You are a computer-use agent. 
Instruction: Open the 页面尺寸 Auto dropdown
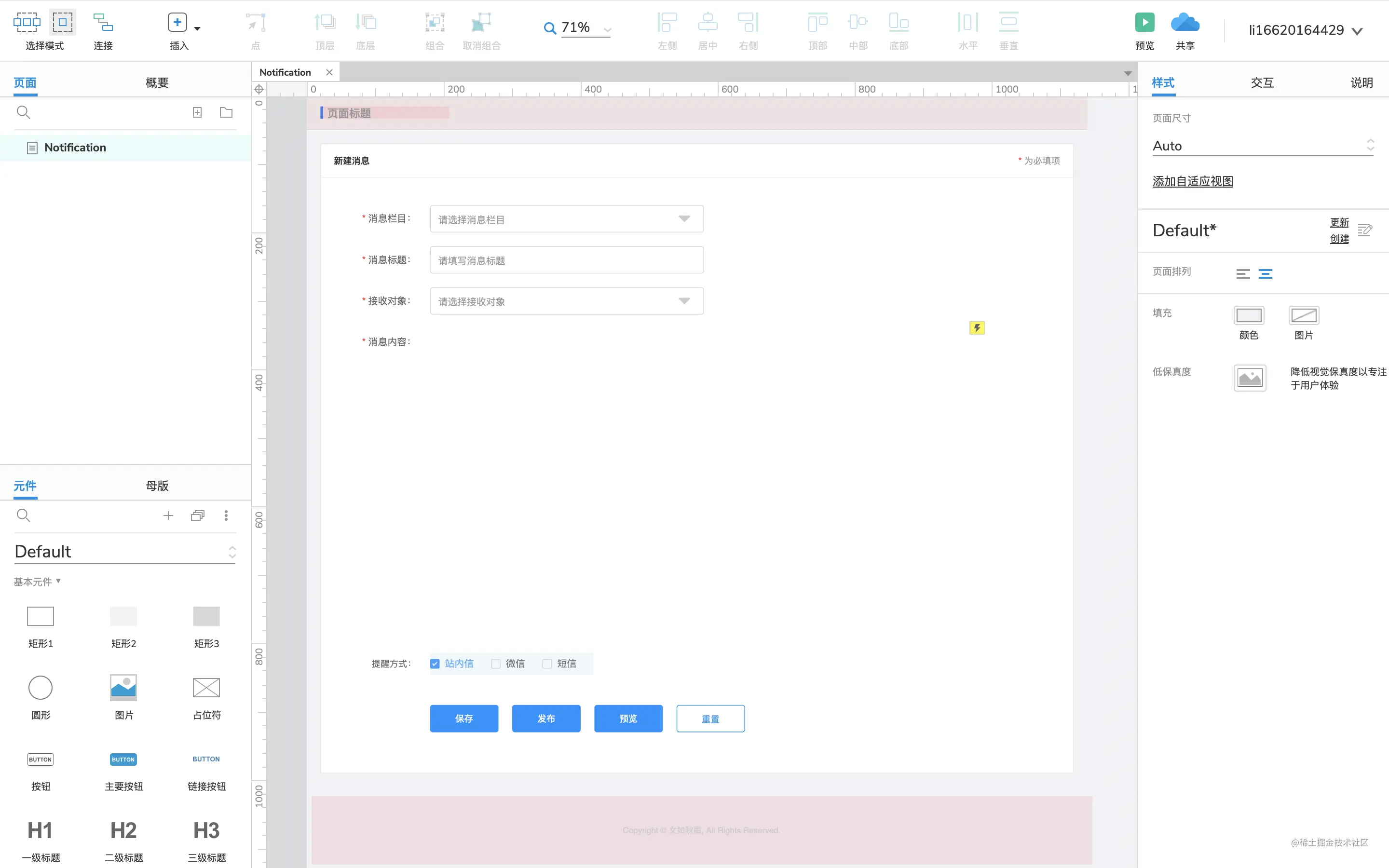tap(1263, 146)
